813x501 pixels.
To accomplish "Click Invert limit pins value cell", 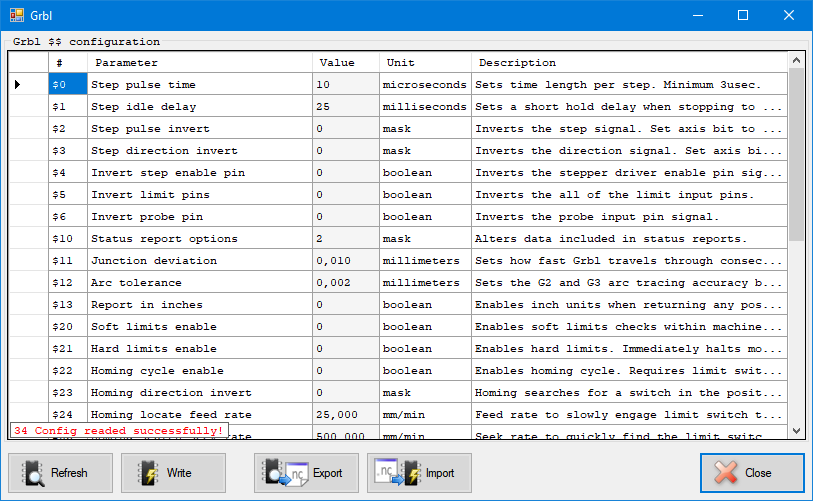I will [x=346, y=194].
